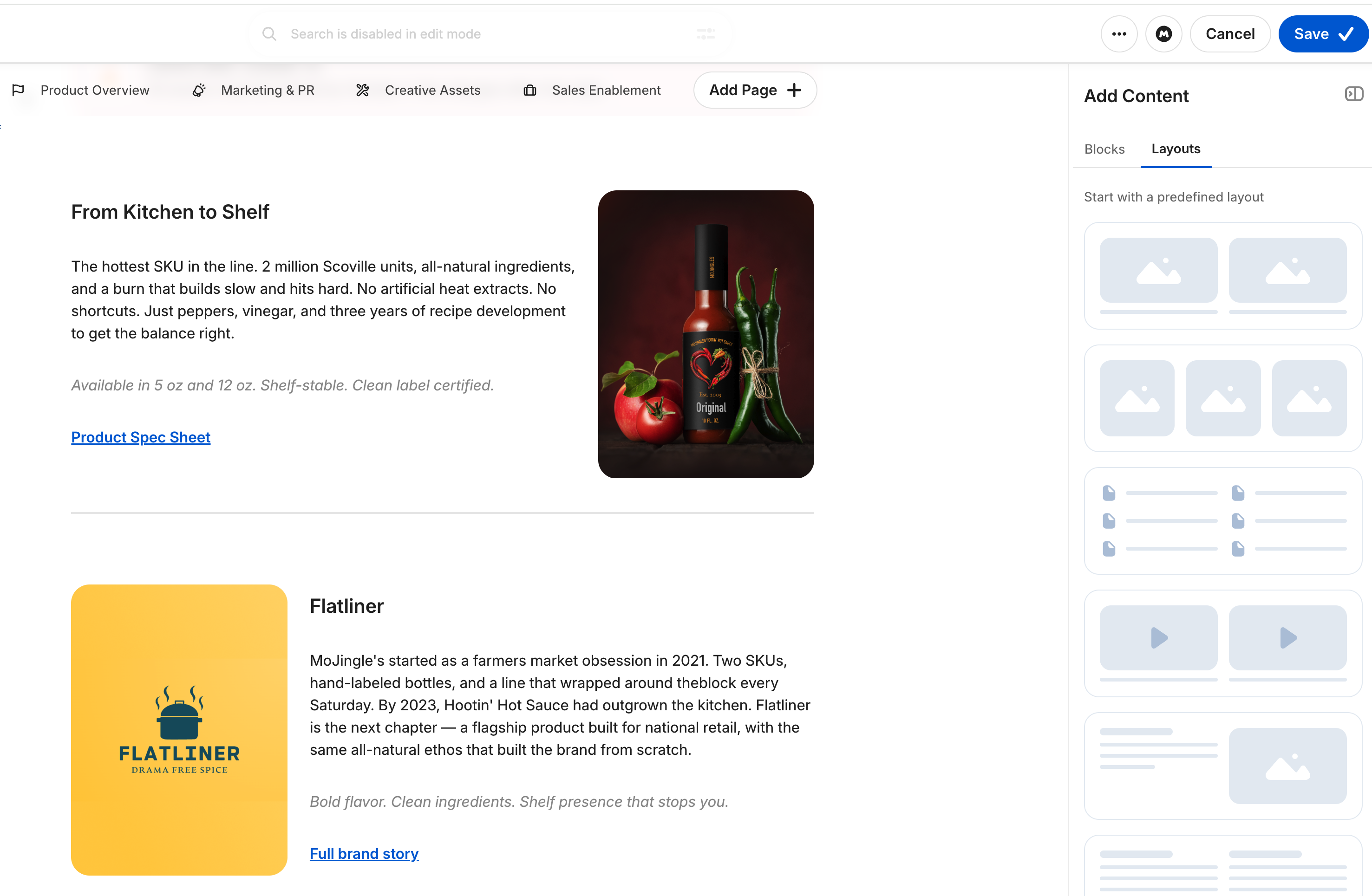Click the Product Overview flag icon
This screenshot has width=1372, height=896.
[x=19, y=91]
